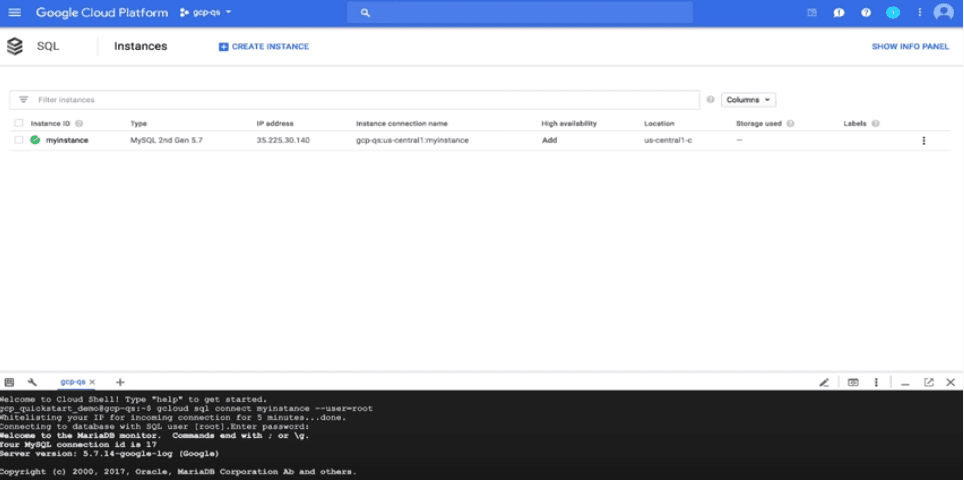Image resolution: width=964 pixels, height=480 pixels.
Task: Tick the select-all checkbox in table header
Action: [19, 124]
